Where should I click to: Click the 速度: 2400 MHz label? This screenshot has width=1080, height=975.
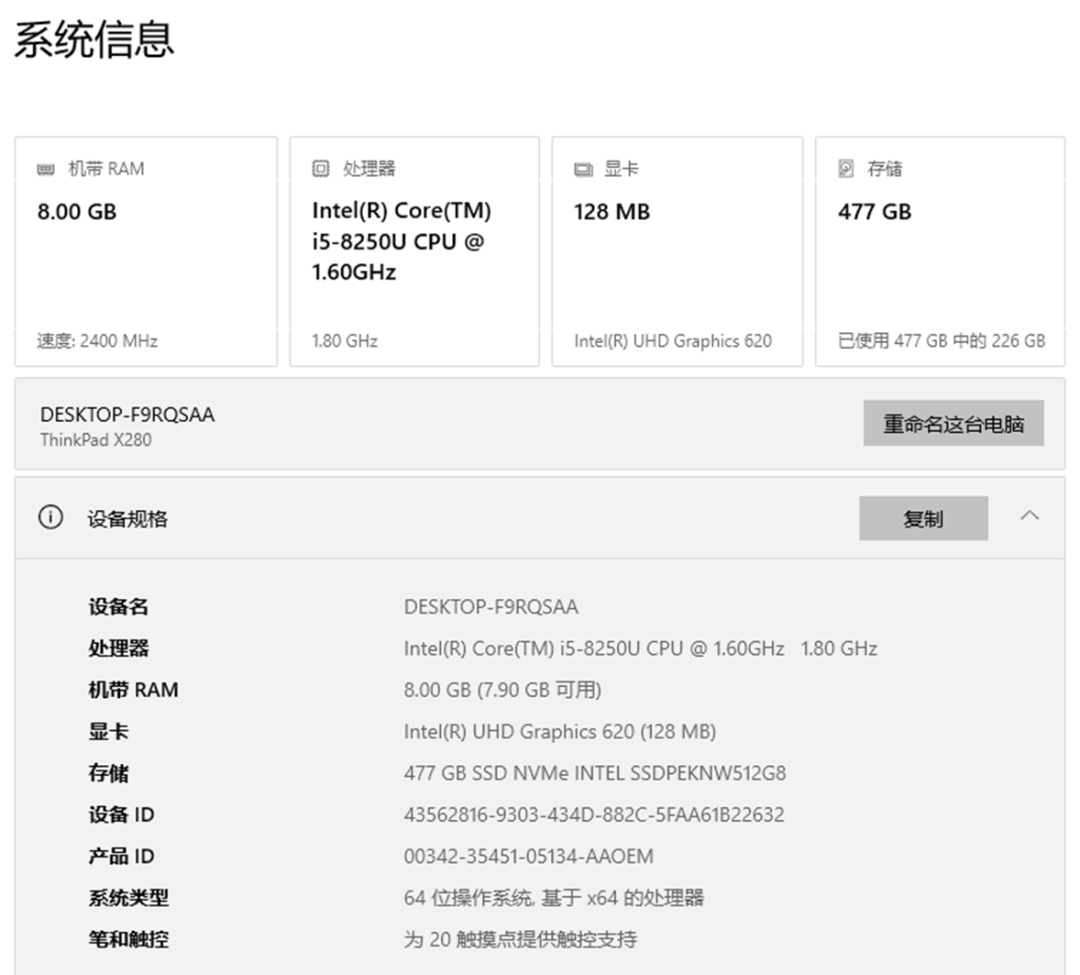coord(87,341)
